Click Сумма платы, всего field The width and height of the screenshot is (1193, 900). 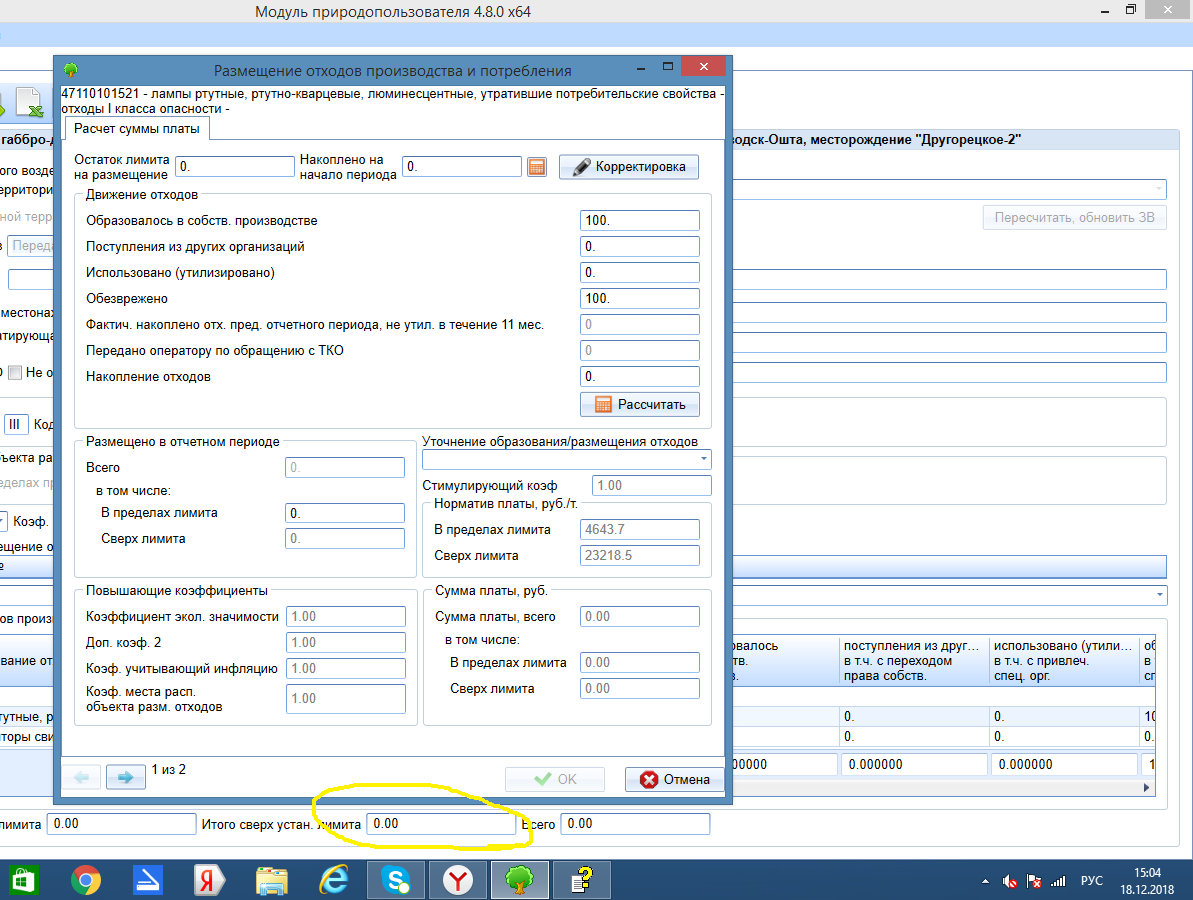[639, 616]
